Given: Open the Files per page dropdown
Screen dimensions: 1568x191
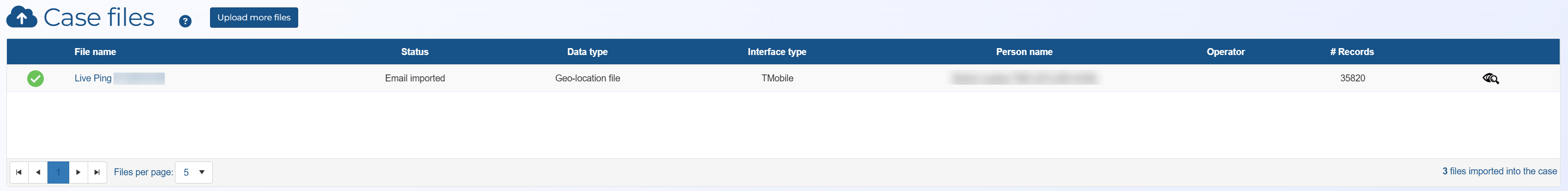Looking at the screenshot, I should 193,172.
